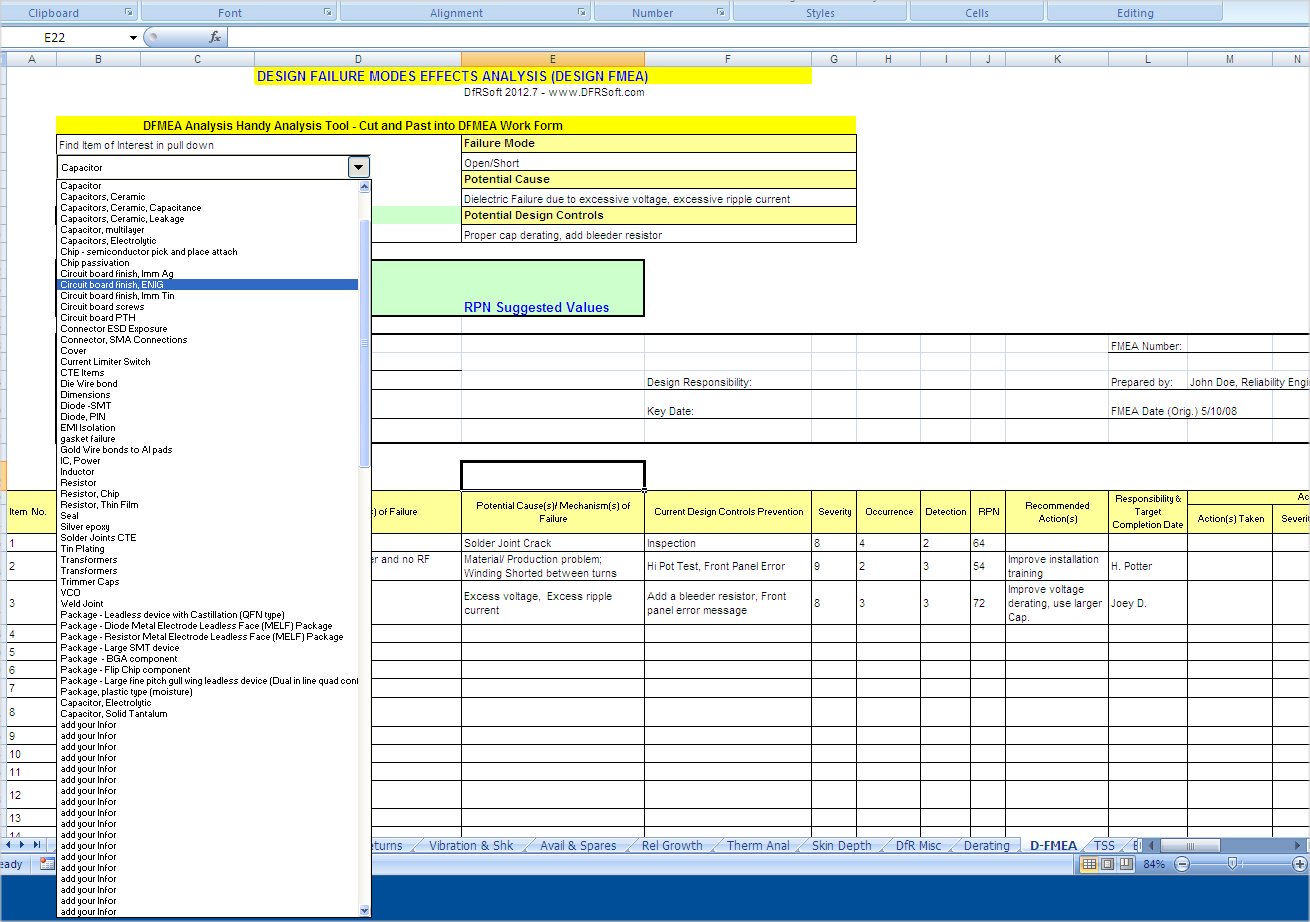Click the horizontal scrollbar thumb
This screenshot has height=922, width=1310.
coord(1190,845)
